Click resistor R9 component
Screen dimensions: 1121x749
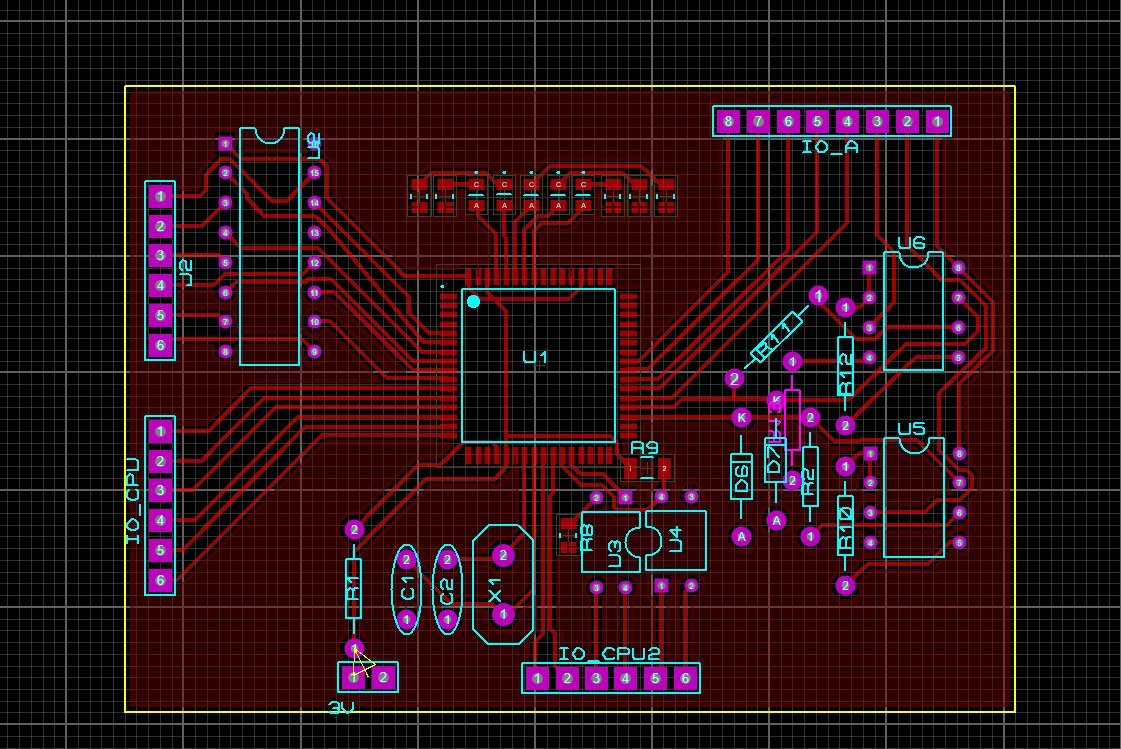(x=648, y=466)
